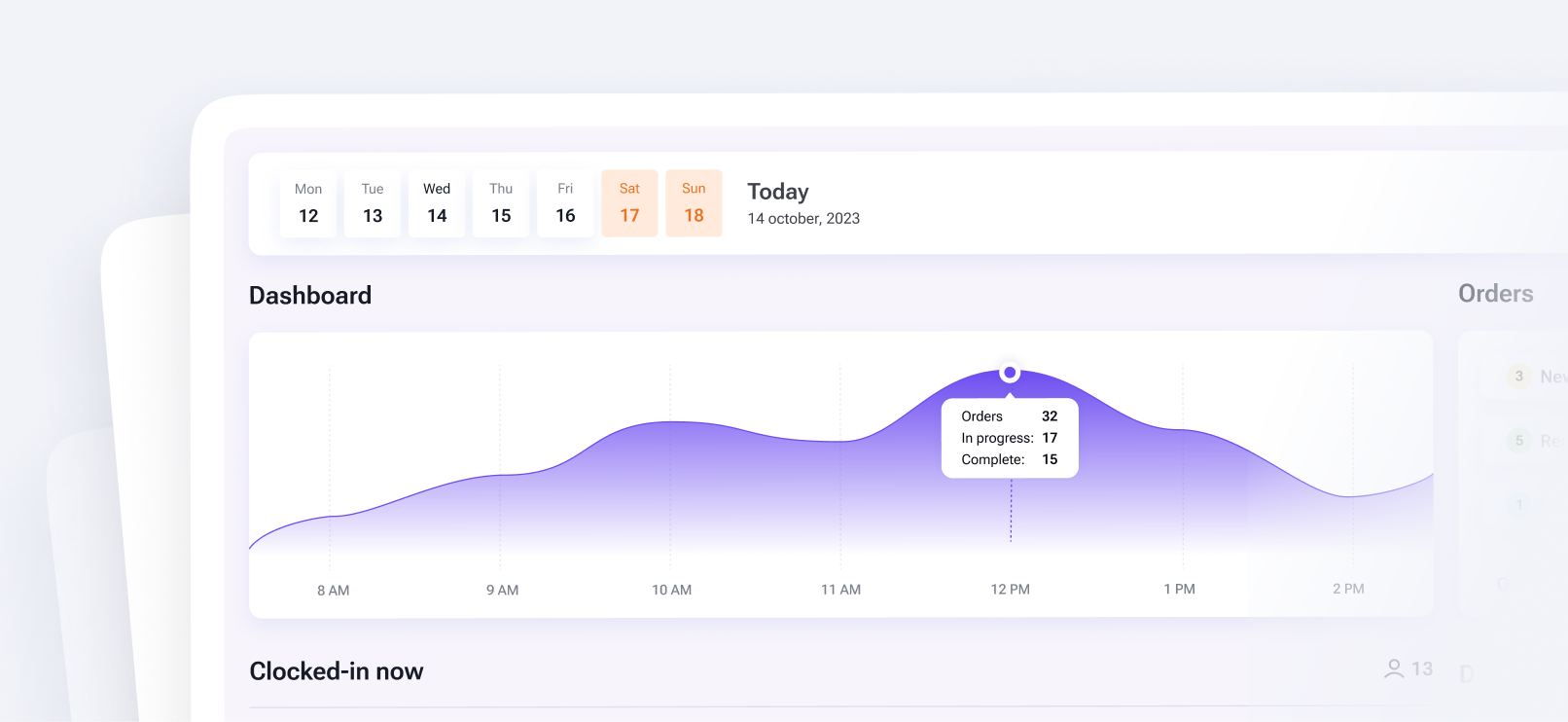Click the 9 AM axis label
Screen dimensions: 1568x722
point(502,591)
